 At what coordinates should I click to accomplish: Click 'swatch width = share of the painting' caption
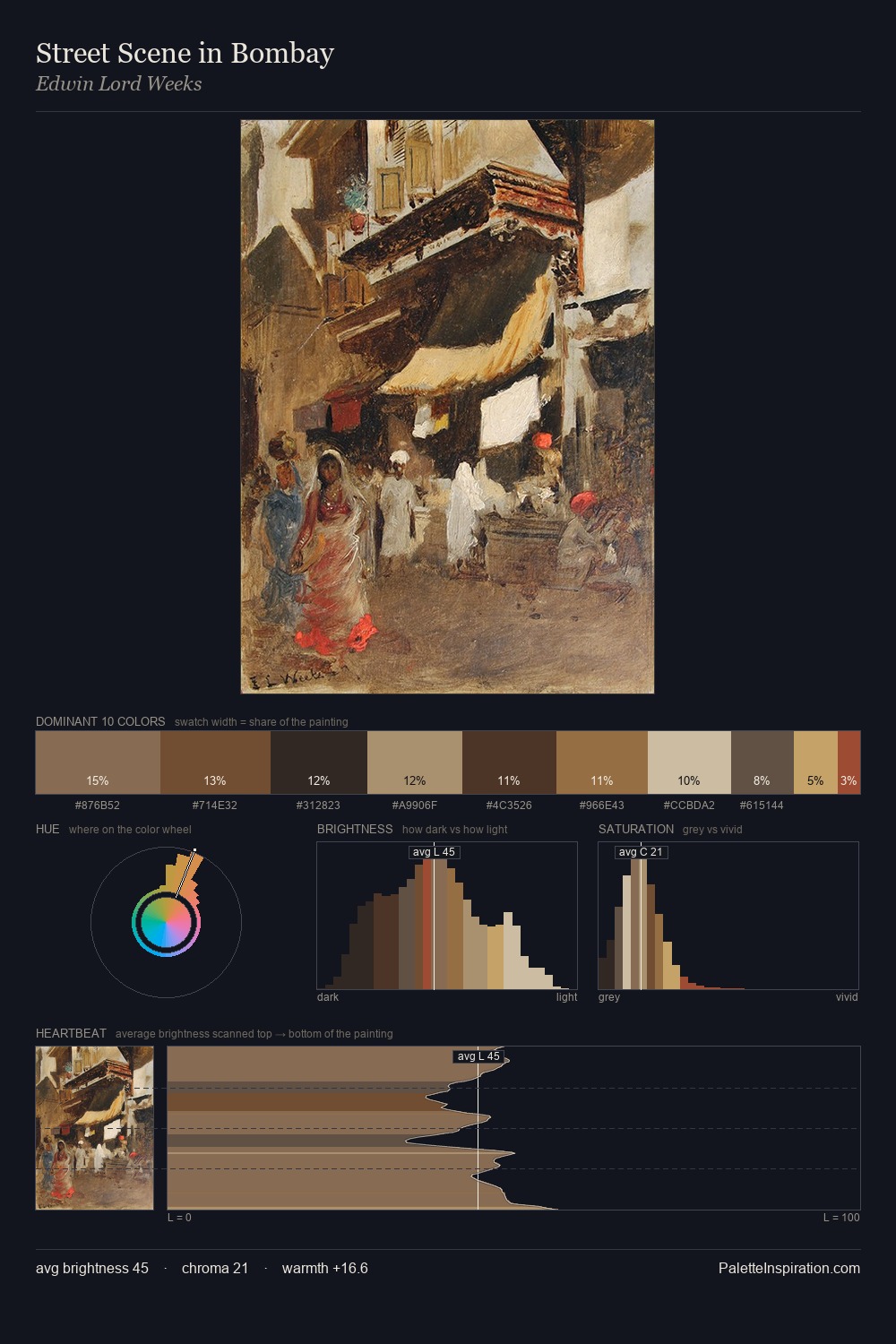[x=262, y=721]
